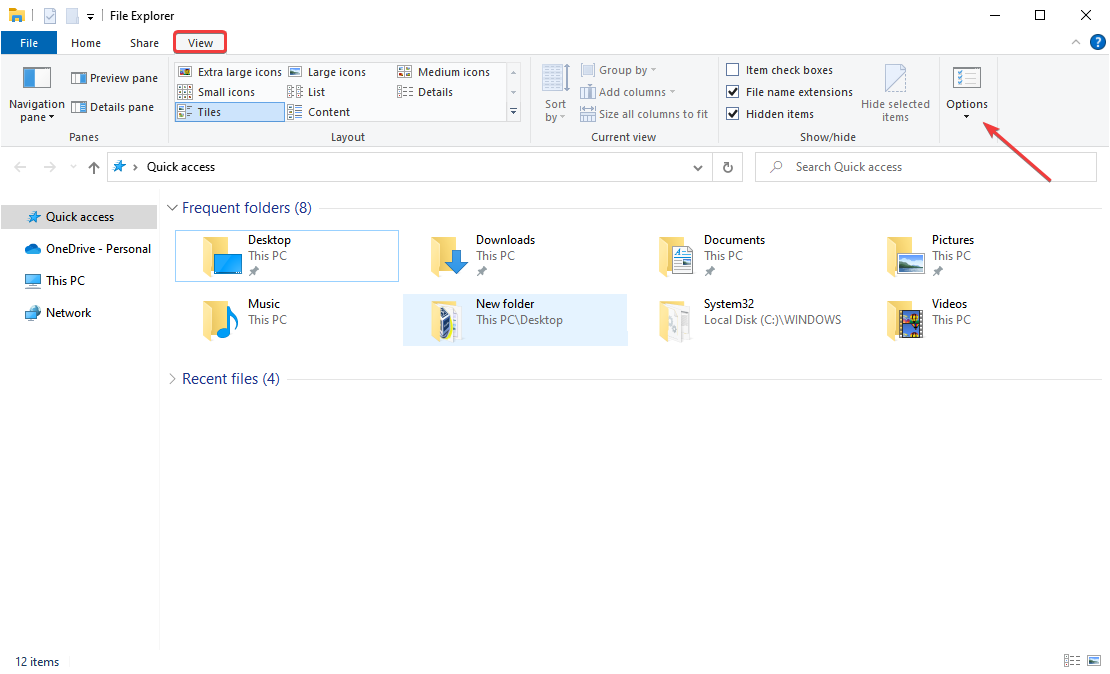Collapse the Frequent folders group
Screen dimensions: 1110x674
coord(172,207)
